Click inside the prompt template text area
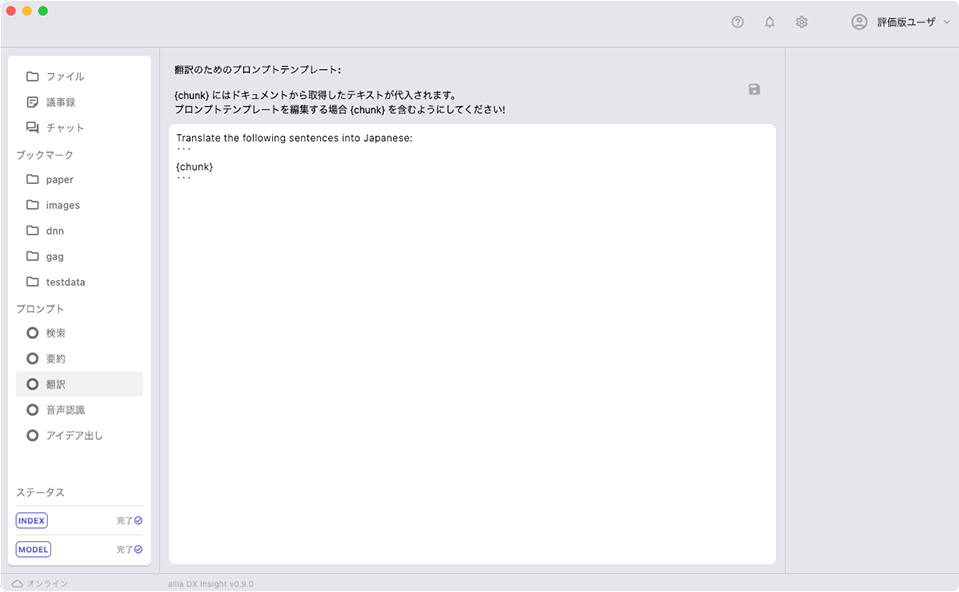This screenshot has width=959, height=592. click(472, 344)
